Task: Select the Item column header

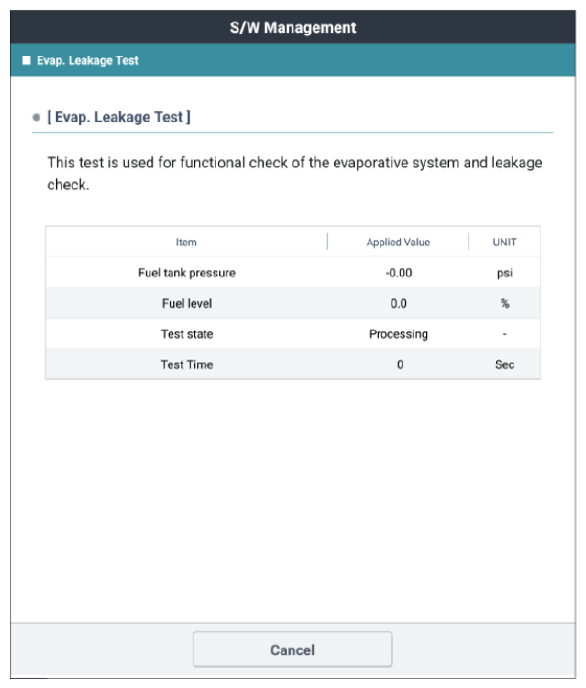Action: coord(186,242)
